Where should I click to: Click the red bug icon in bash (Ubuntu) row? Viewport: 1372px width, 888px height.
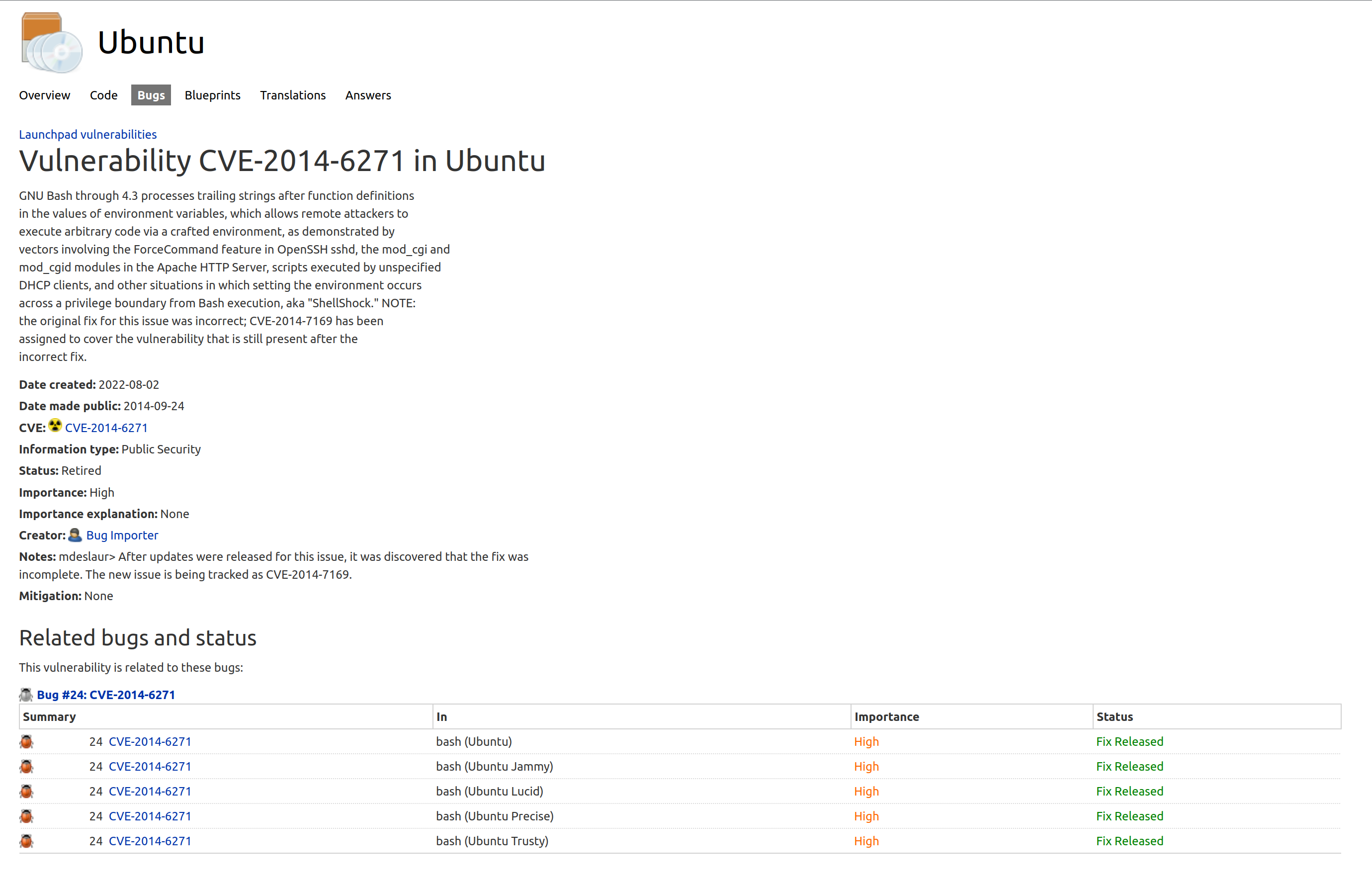[26, 741]
